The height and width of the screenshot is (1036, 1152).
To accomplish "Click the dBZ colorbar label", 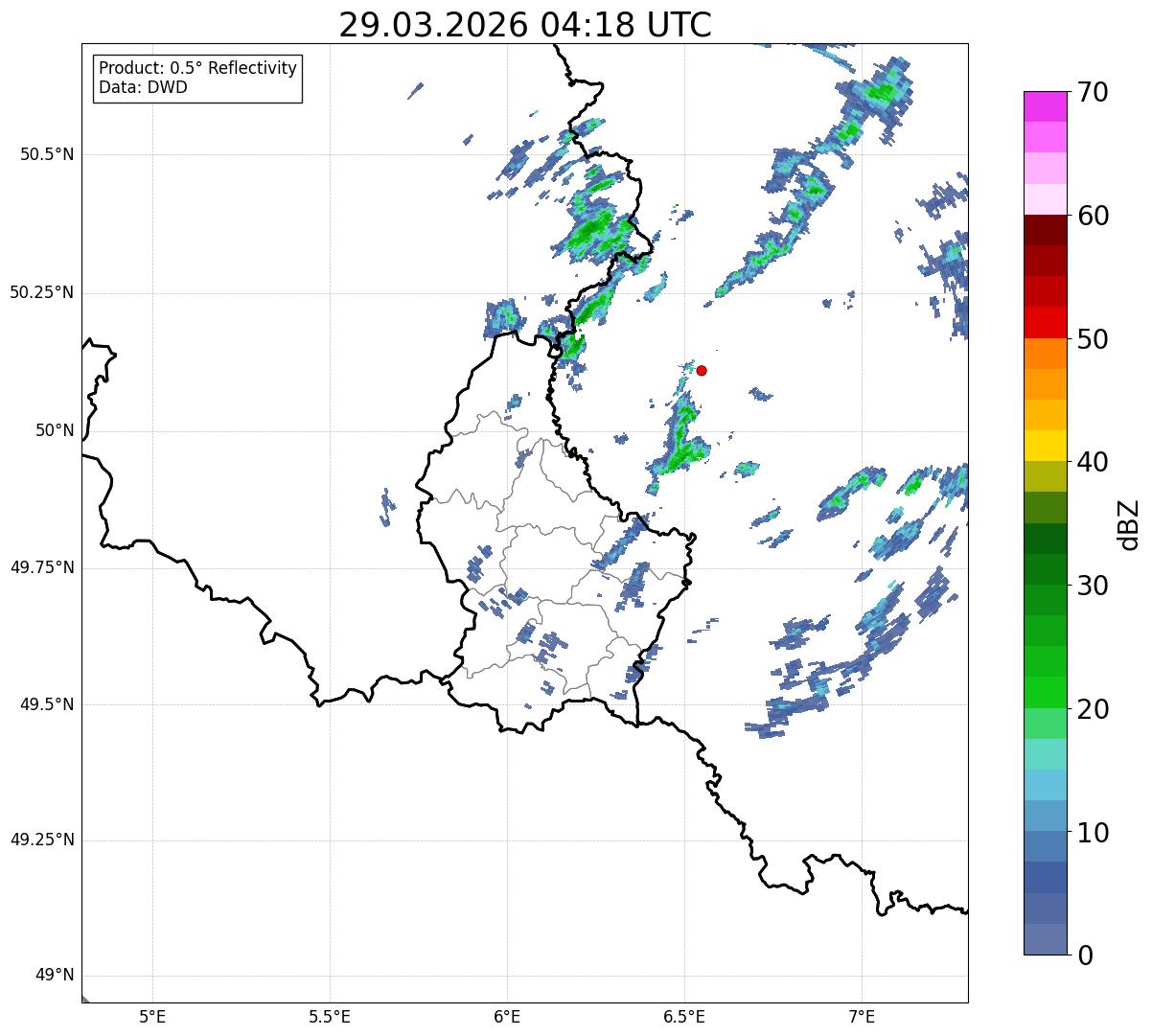I will tap(1129, 523).
